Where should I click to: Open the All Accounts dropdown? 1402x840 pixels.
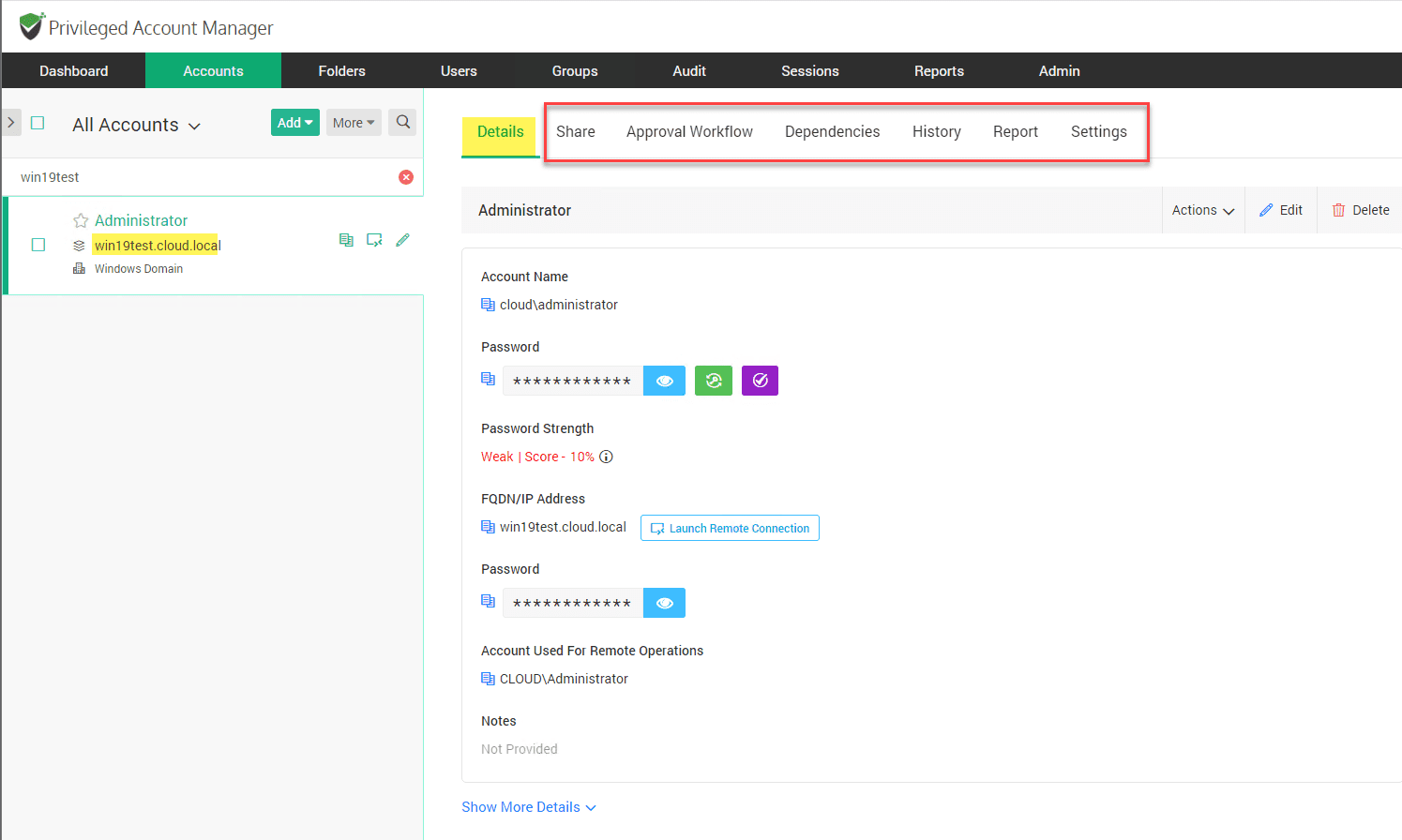pos(137,125)
